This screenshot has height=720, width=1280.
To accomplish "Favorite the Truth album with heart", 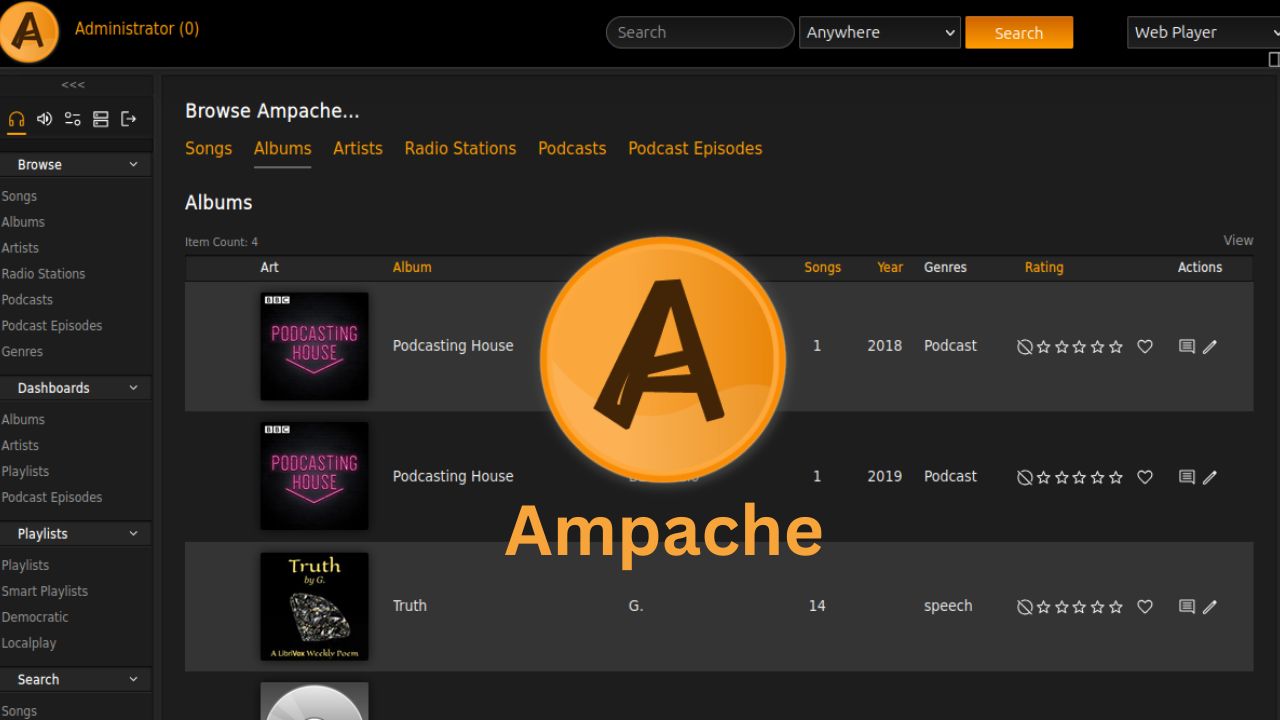I will 1146,606.
